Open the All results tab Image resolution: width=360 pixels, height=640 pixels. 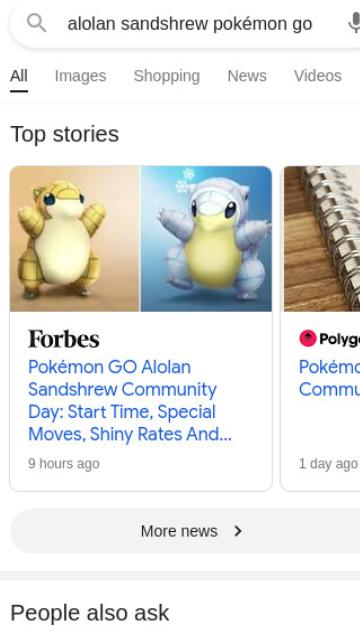(19, 76)
